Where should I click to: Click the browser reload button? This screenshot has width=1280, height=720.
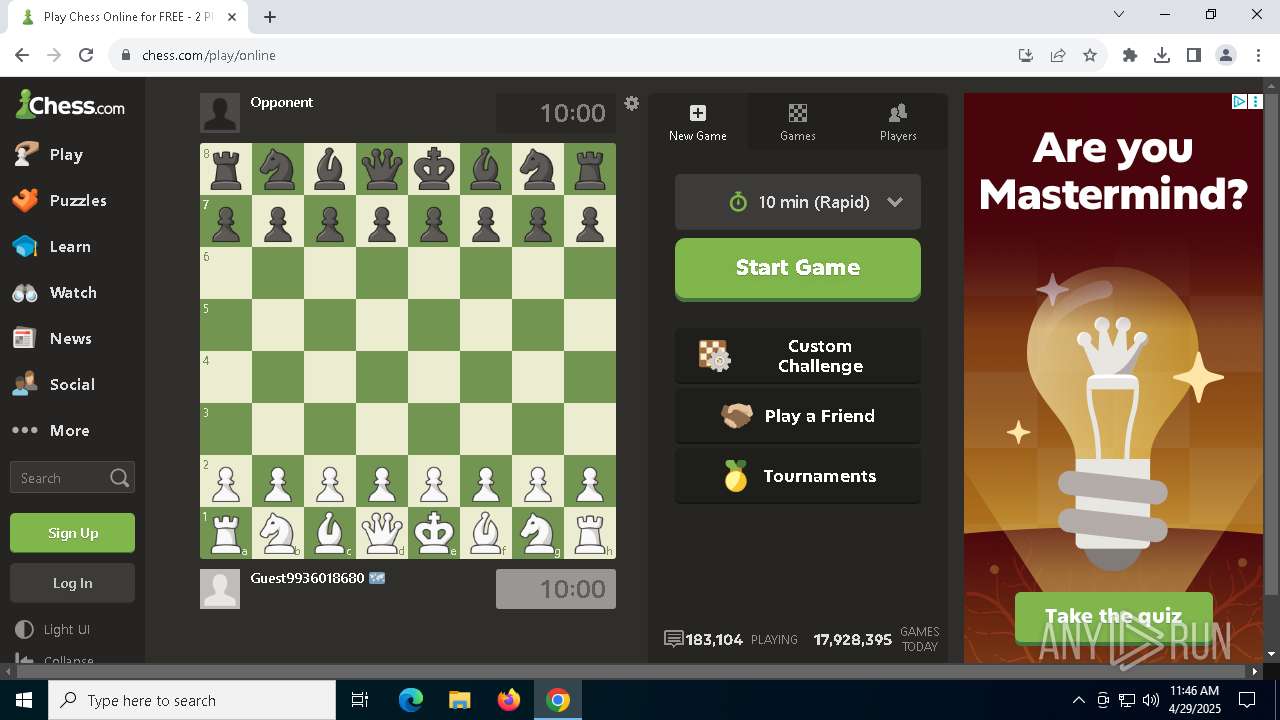[86, 55]
